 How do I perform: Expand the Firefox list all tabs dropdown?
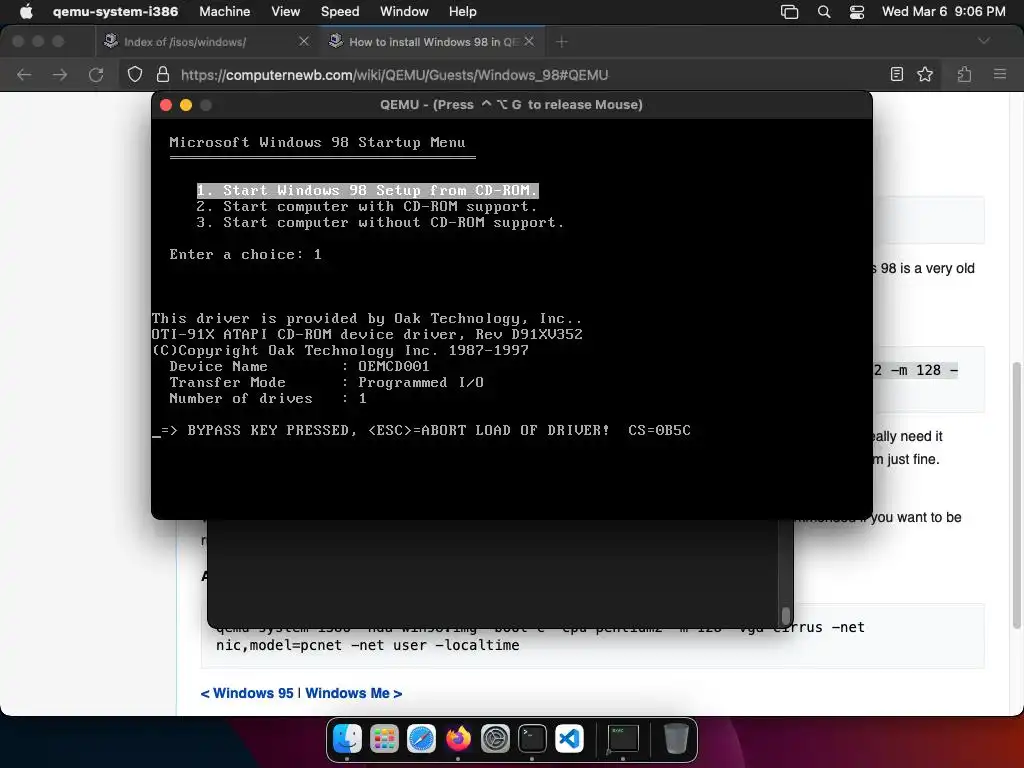984,41
